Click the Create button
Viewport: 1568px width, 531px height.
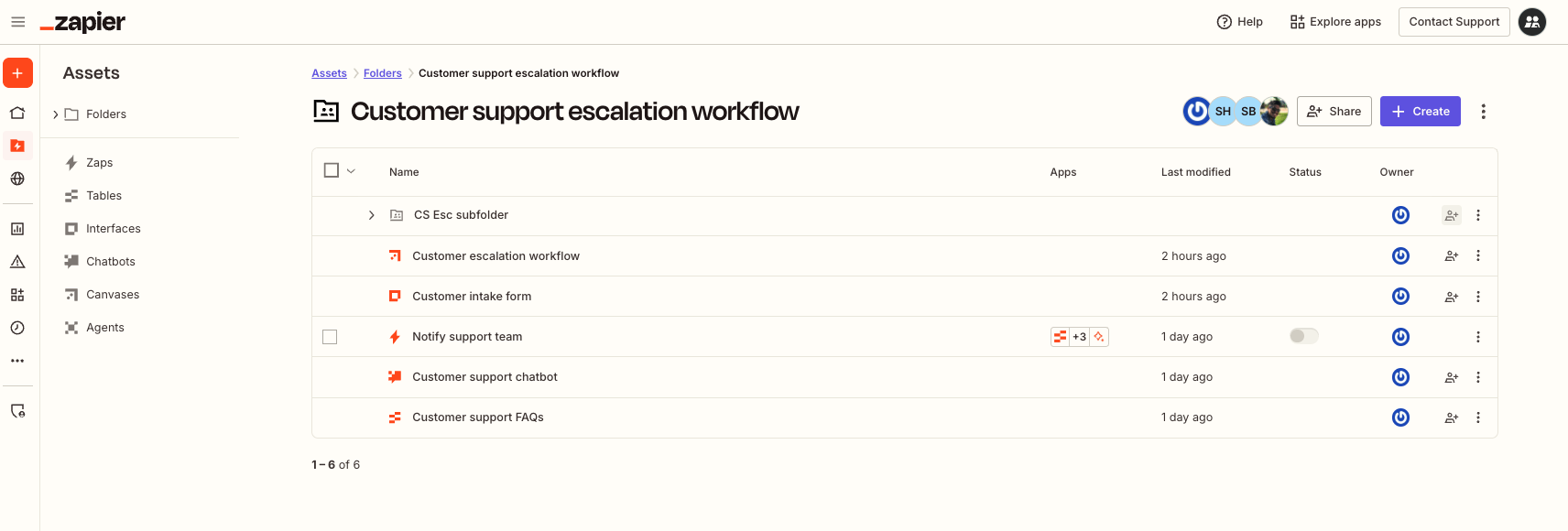click(1420, 112)
